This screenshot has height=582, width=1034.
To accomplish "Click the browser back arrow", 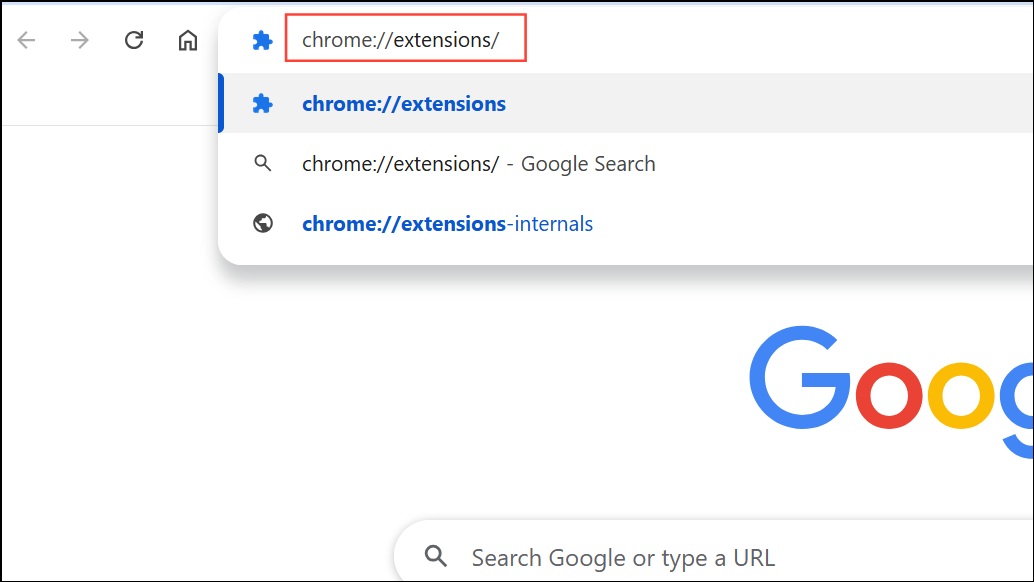I will [x=25, y=40].
